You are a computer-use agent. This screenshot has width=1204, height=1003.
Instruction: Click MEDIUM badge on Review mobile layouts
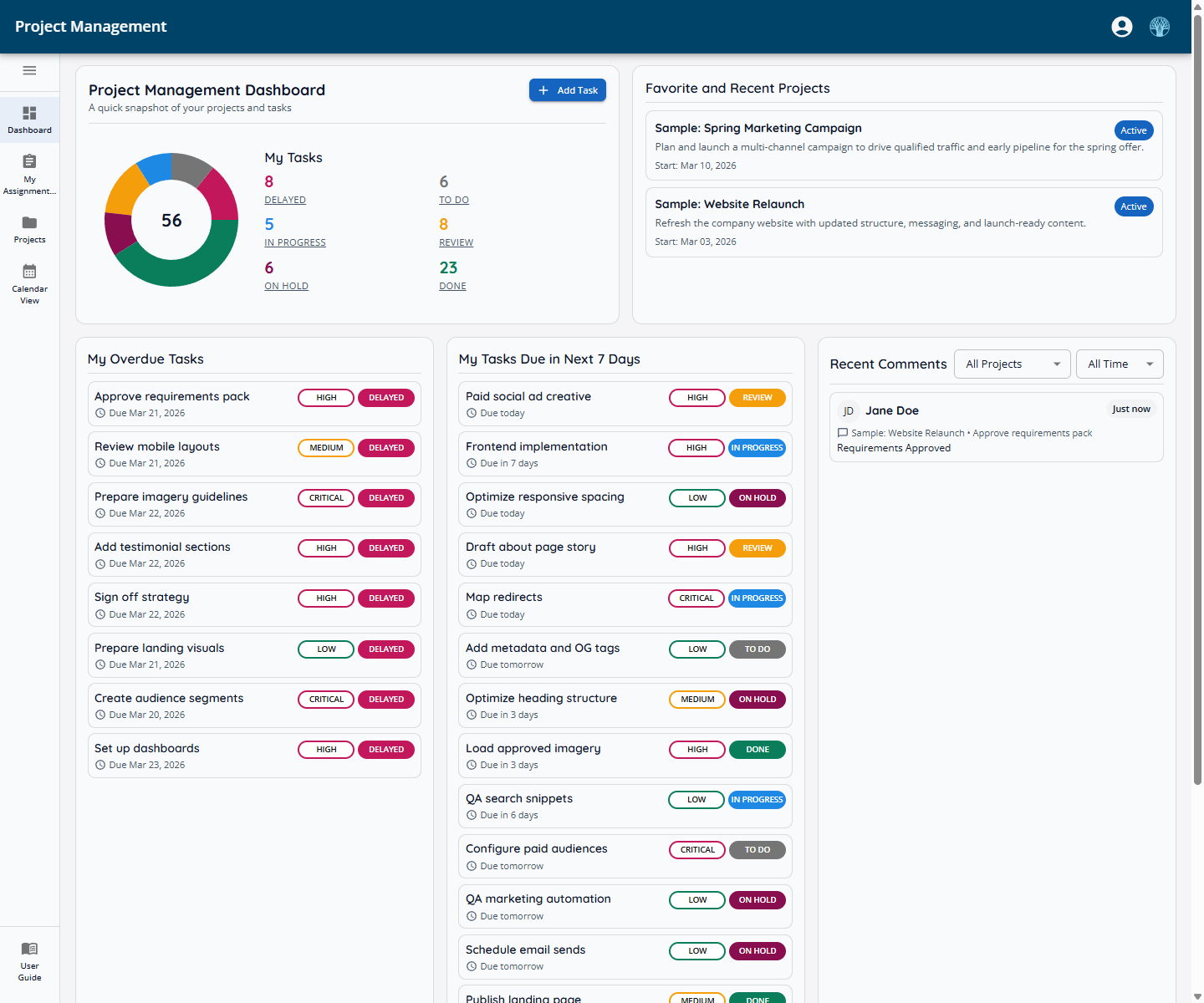click(x=326, y=448)
